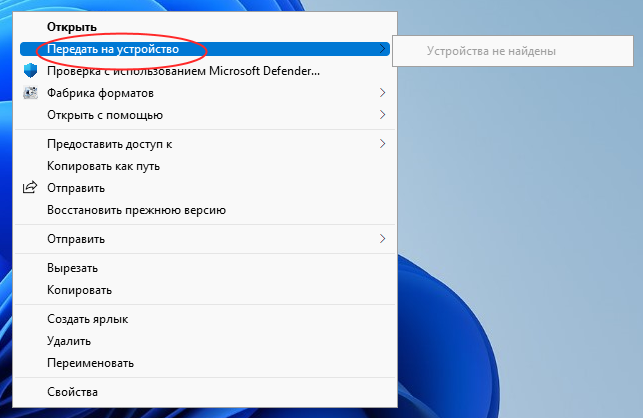Click the Format Factory (Фабрика форматов) icon
Image resolution: width=643 pixels, height=418 pixels.
tap(30, 93)
